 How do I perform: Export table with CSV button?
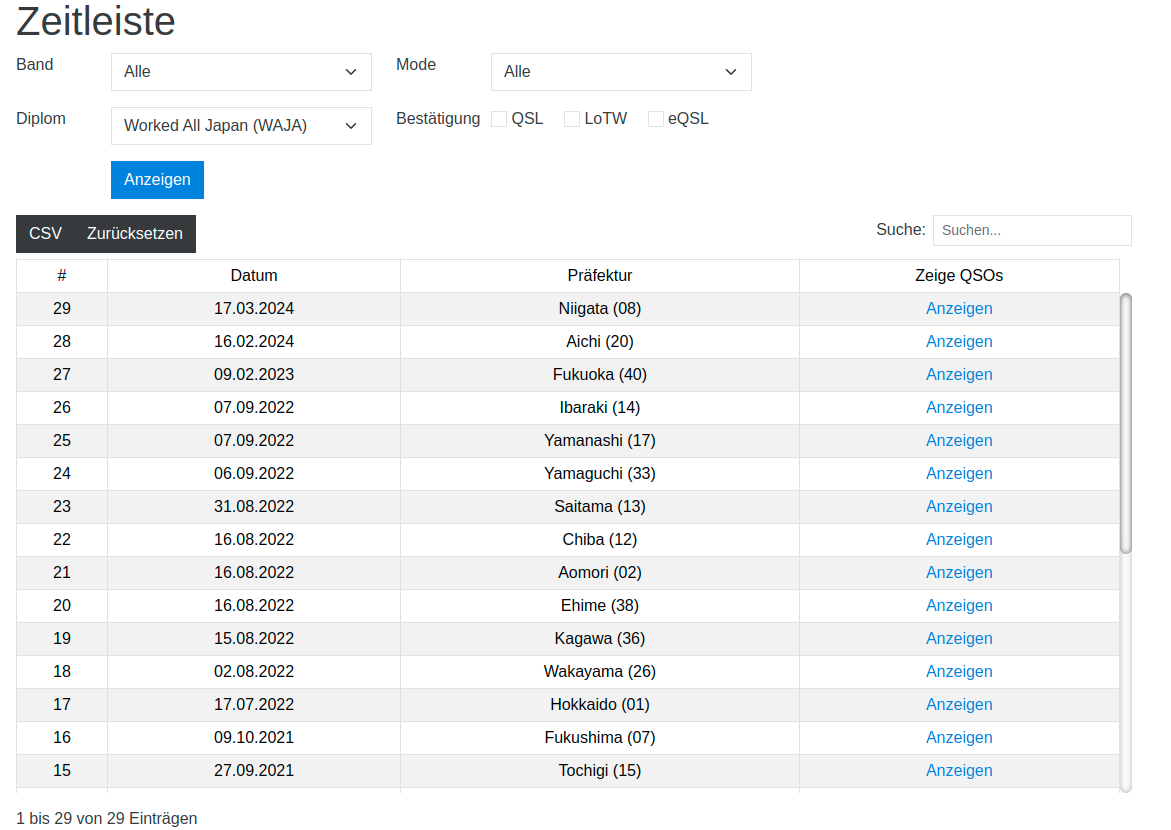pos(45,234)
